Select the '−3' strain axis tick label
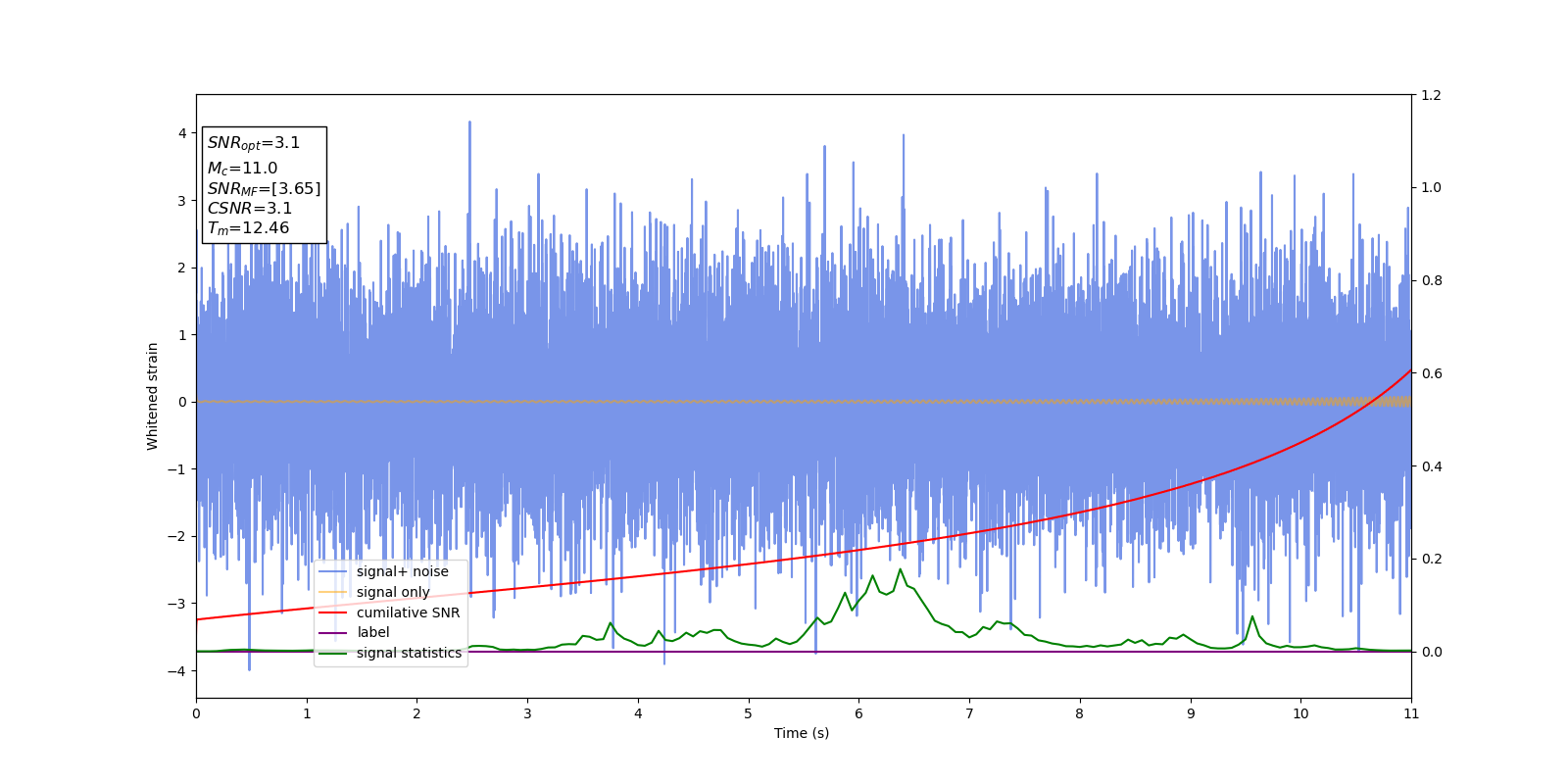The width and height of the screenshot is (1568, 784). 176,604
